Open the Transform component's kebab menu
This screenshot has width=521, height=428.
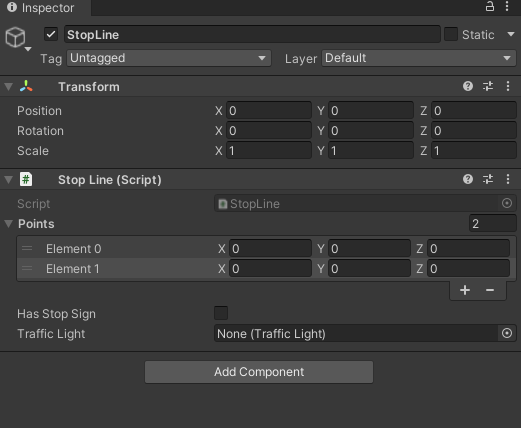[508, 86]
